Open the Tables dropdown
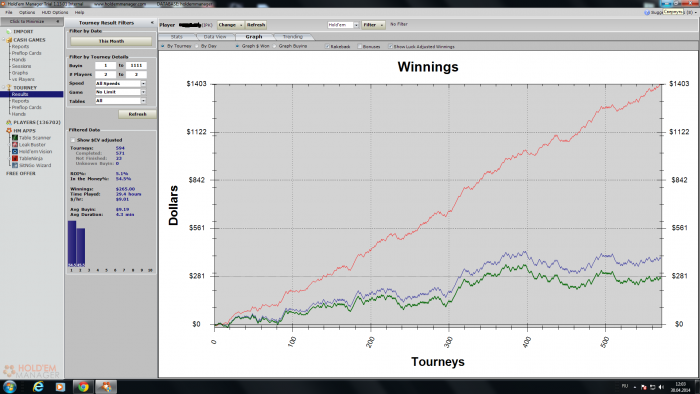Image resolution: width=700 pixels, height=394 pixels. [143, 101]
